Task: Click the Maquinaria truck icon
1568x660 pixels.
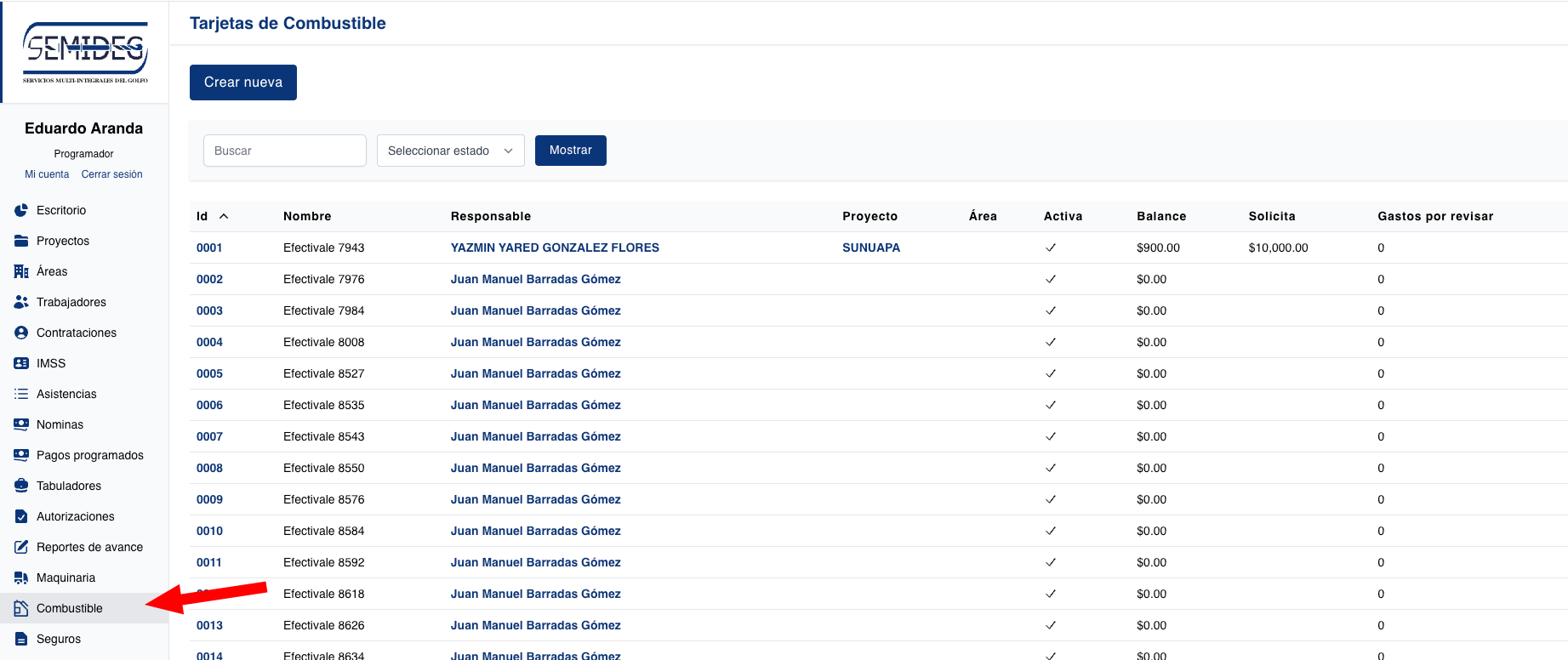Action: click(x=21, y=577)
